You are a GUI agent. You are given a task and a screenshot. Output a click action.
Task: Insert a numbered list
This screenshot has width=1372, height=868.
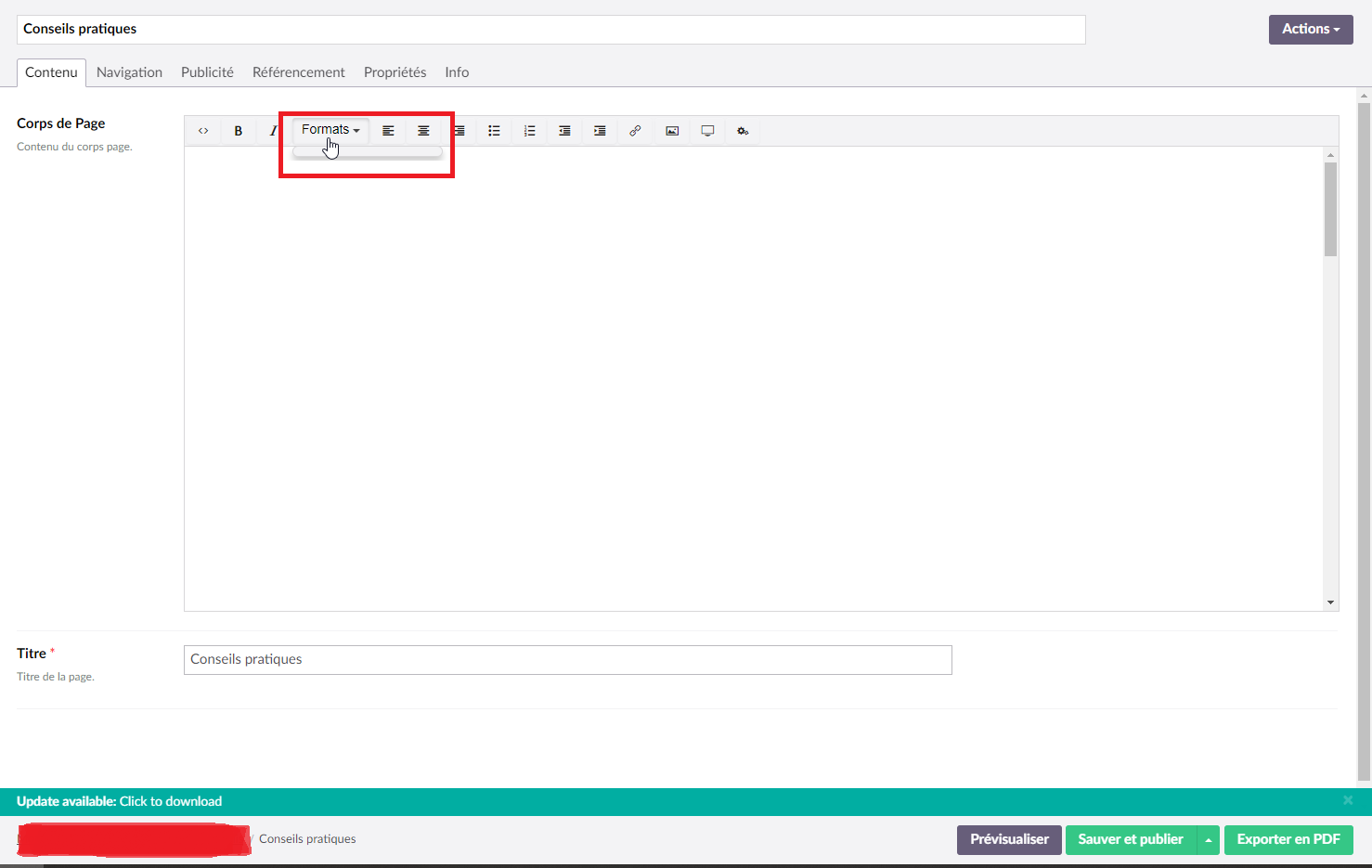point(529,131)
